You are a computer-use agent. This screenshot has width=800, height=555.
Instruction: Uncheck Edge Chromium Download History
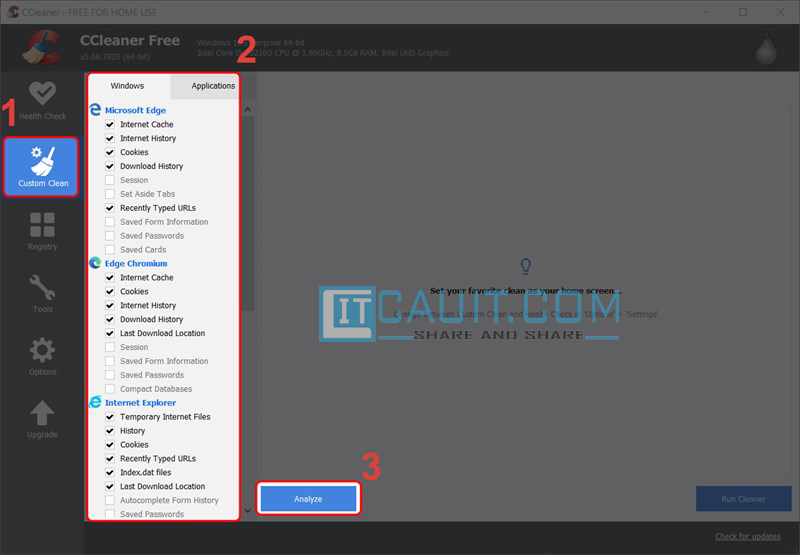pyautogui.click(x=110, y=319)
